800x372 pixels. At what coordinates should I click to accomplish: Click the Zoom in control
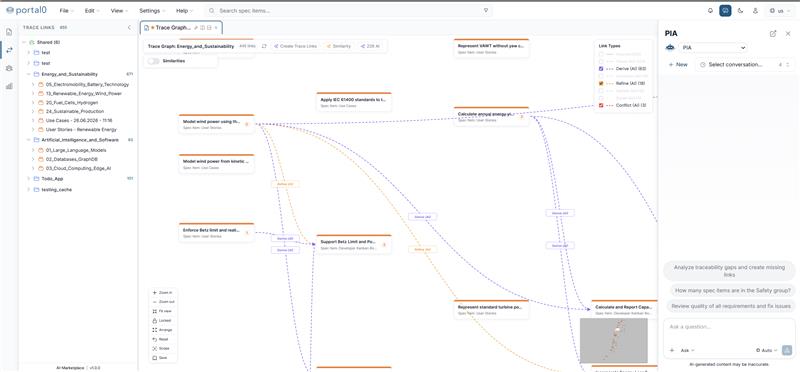coord(162,293)
